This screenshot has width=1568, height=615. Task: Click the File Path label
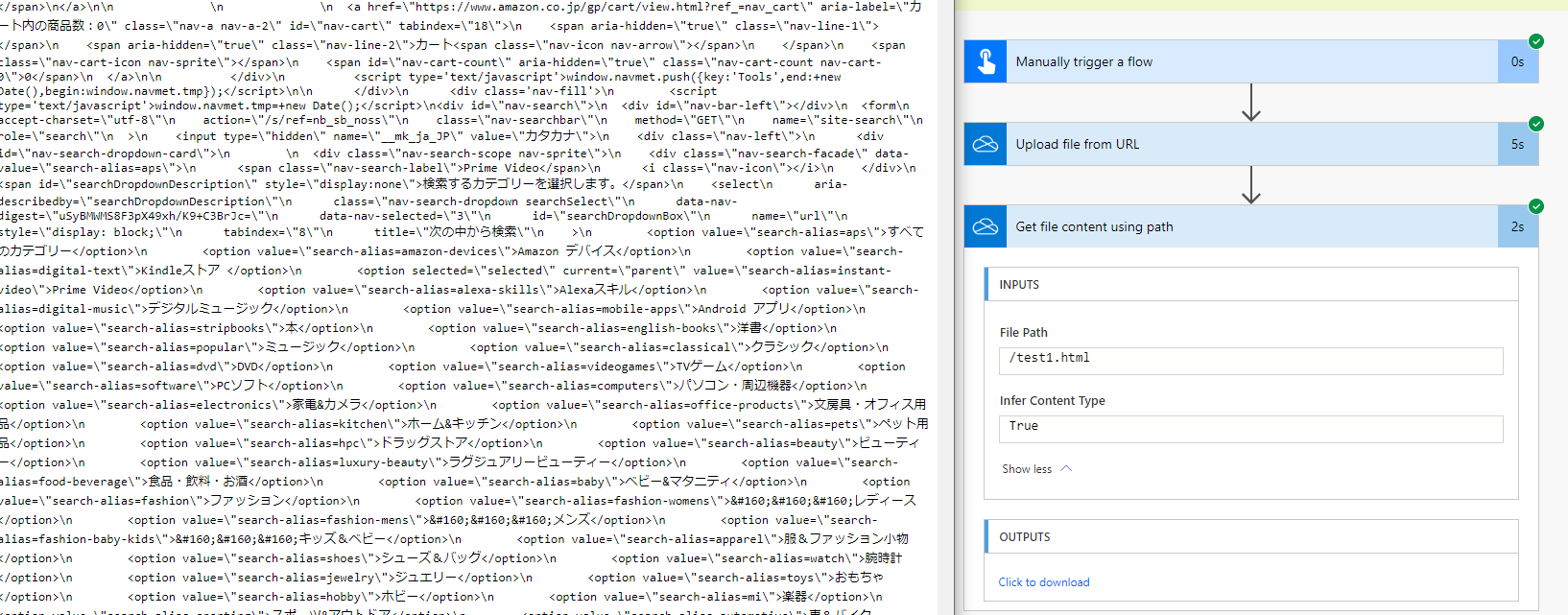click(x=1024, y=333)
